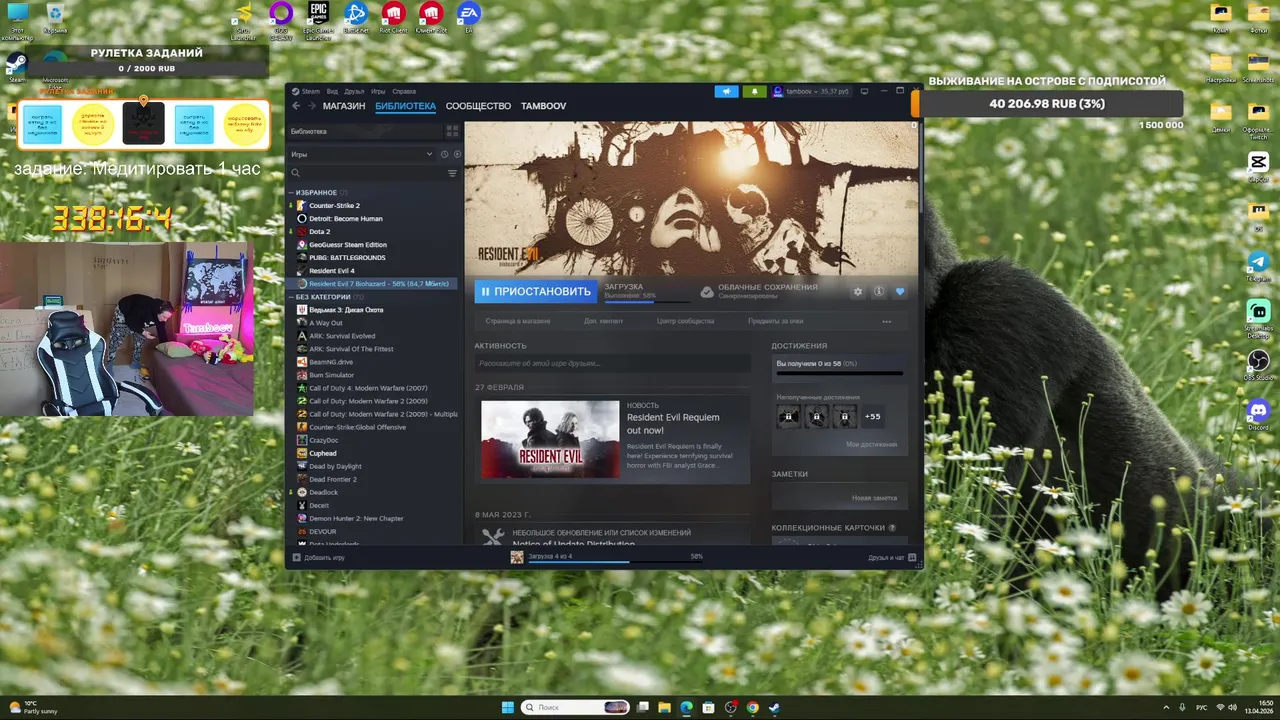
Task: Click the Steam forward navigation arrow
Action: click(311, 106)
